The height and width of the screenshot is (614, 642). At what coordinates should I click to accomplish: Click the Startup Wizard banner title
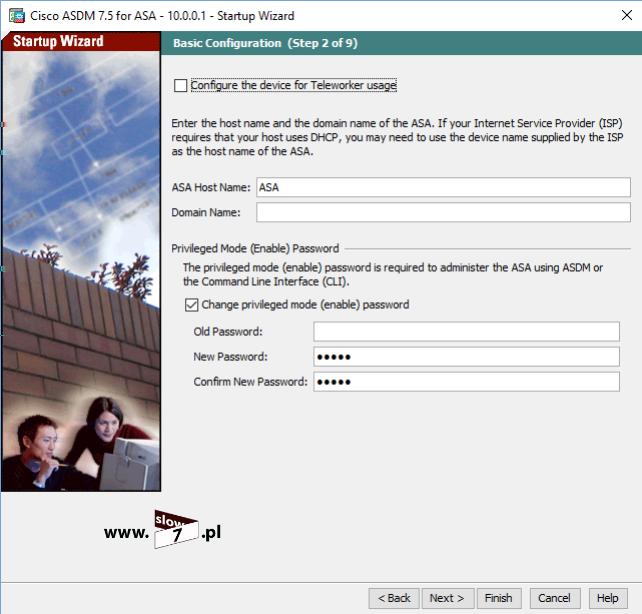[58, 41]
